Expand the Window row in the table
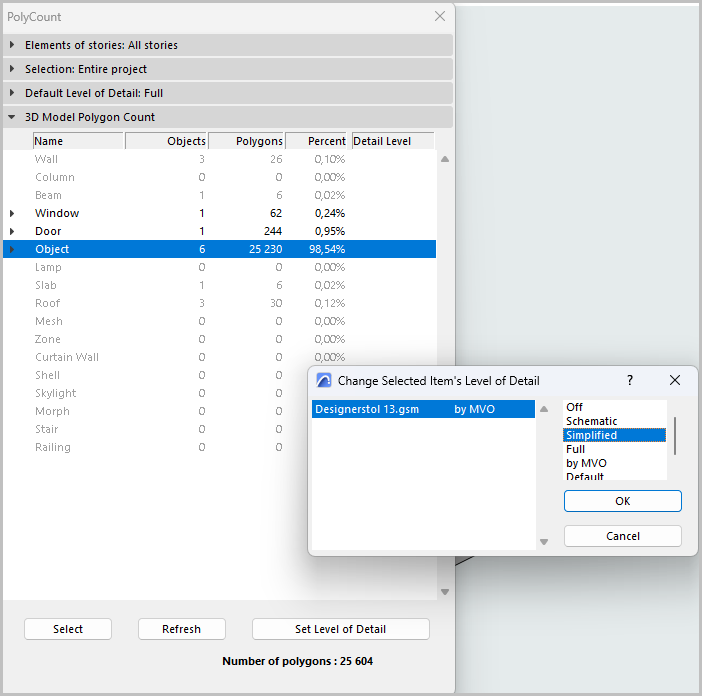This screenshot has width=702, height=696. [x=12, y=213]
